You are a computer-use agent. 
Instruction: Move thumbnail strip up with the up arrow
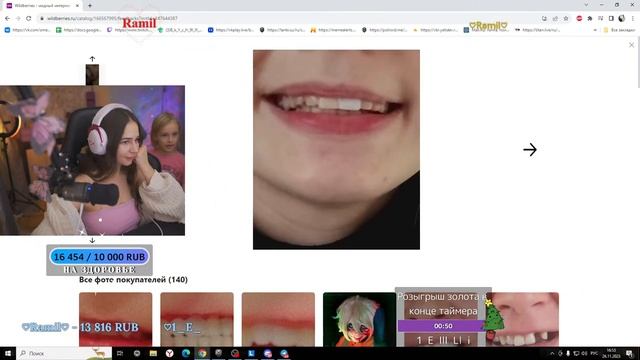(x=92, y=59)
